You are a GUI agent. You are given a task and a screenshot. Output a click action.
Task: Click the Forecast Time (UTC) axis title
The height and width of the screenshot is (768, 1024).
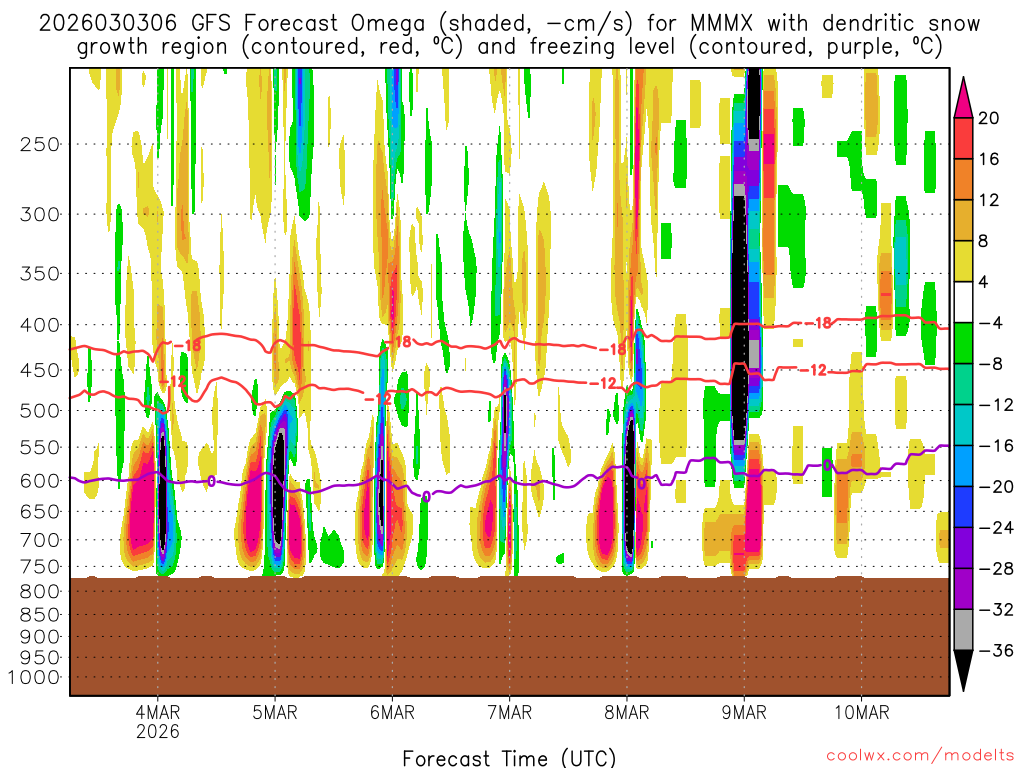tap(509, 757)
